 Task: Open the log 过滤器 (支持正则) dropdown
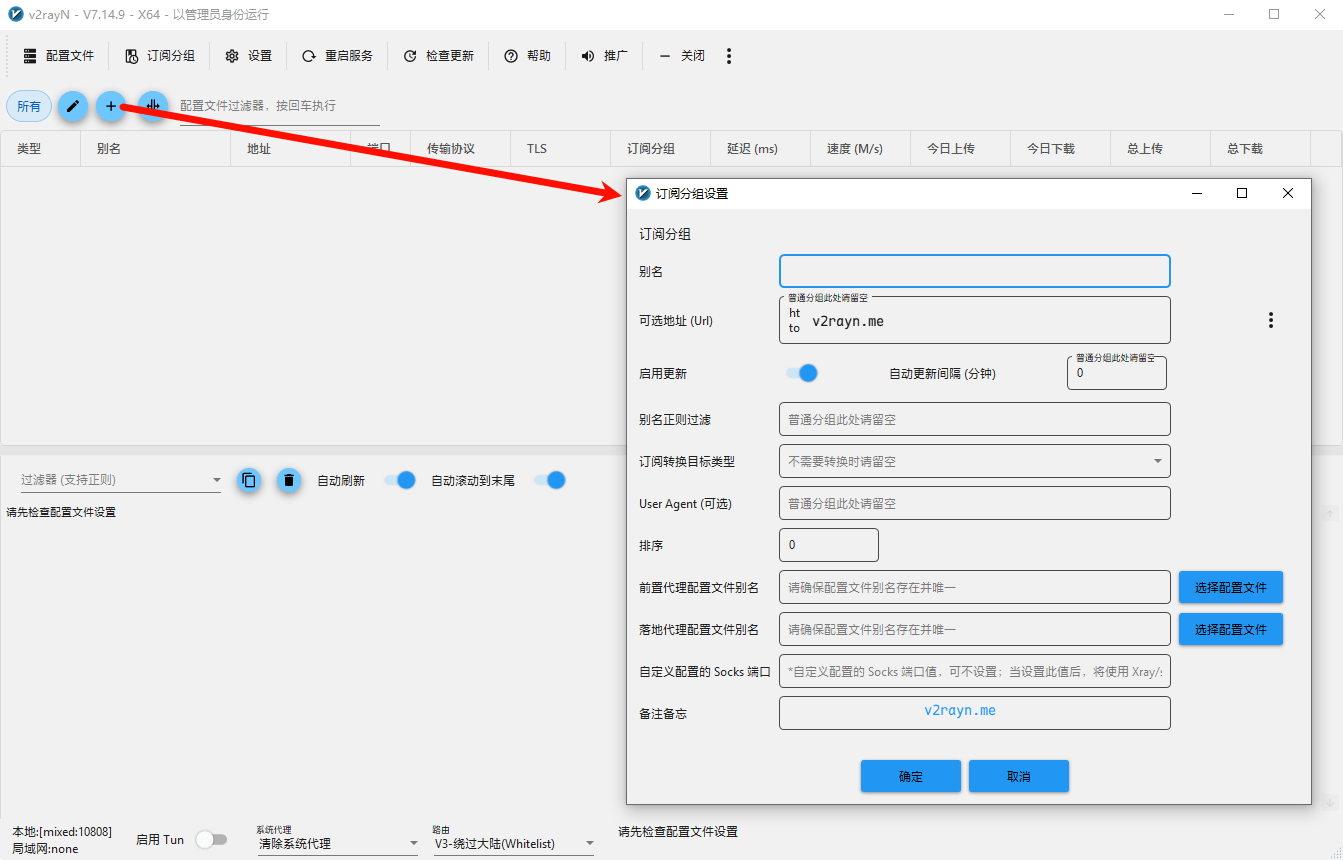point(121,480)
